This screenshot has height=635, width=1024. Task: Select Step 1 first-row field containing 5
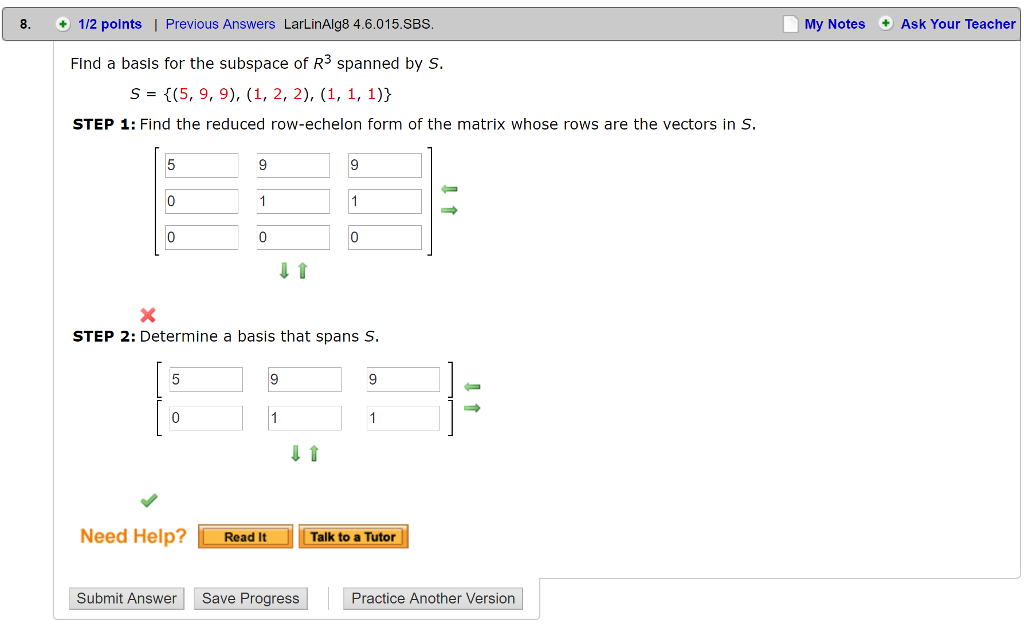point(202,165)
